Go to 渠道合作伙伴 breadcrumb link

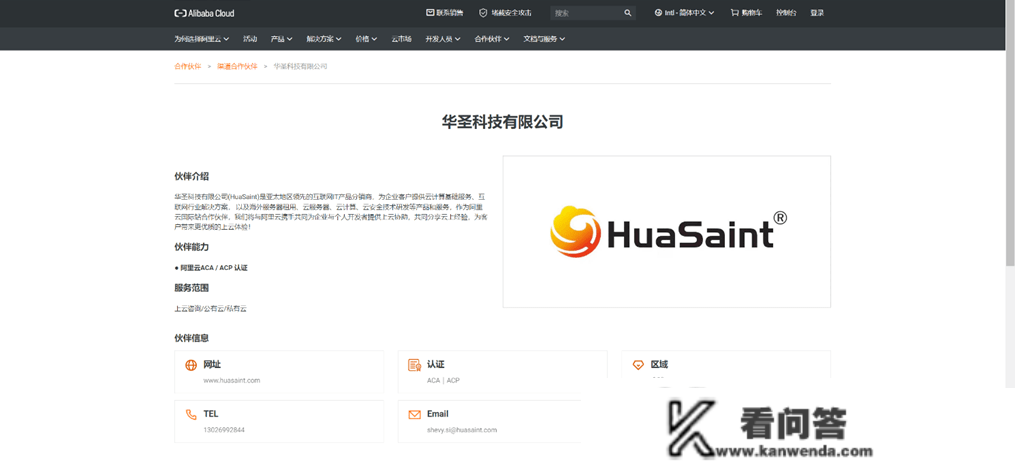[237, 66]
